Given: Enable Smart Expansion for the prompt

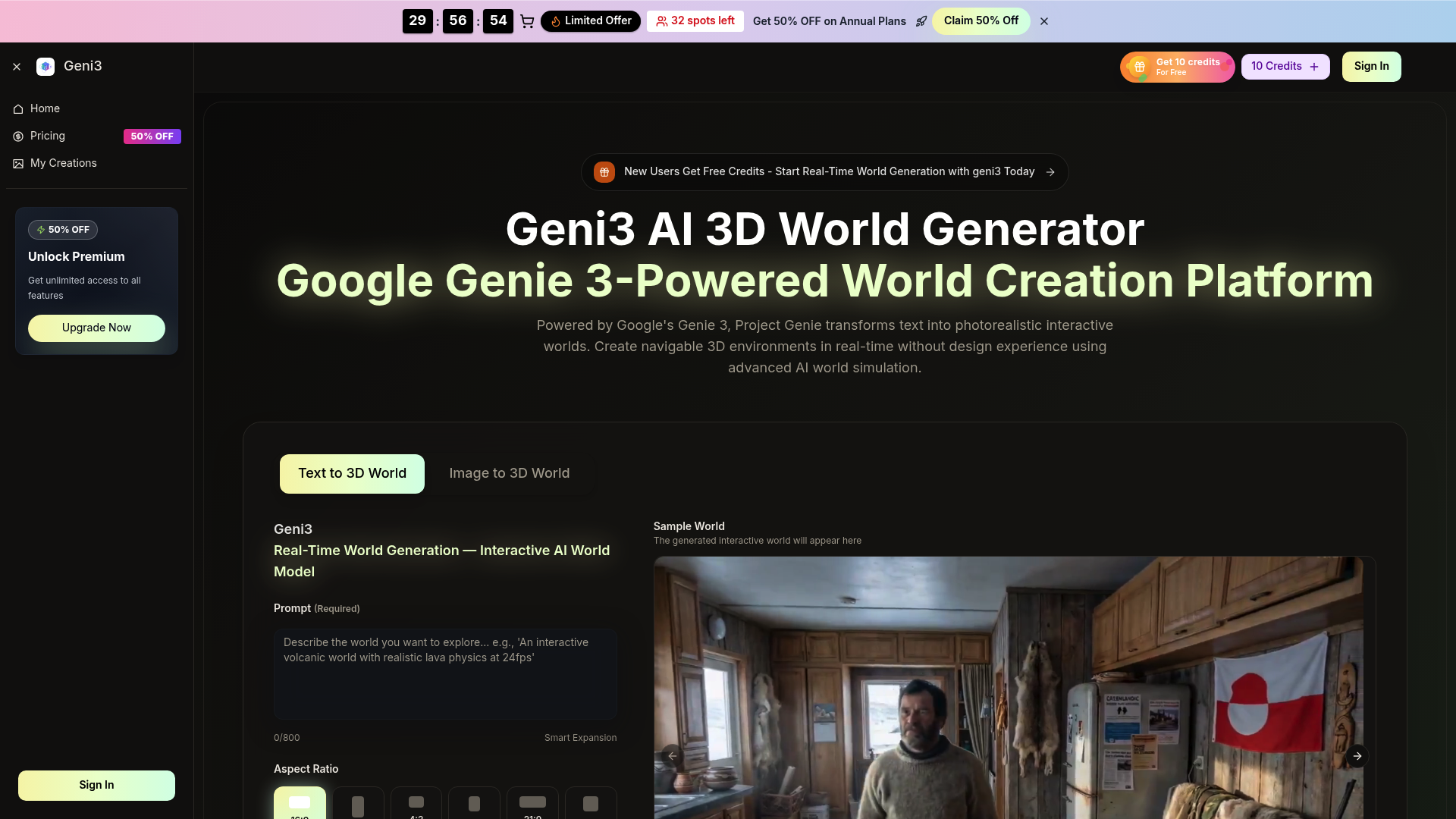Looking at the screenshot, I should [x=580, y=737].
